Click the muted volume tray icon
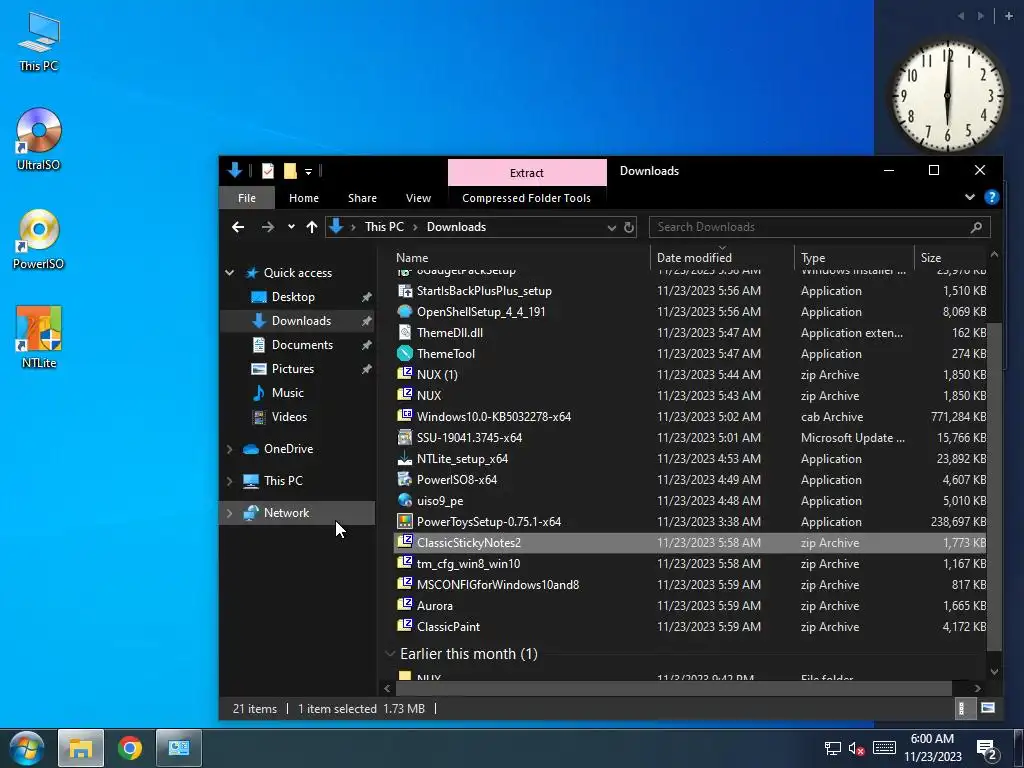Screen dimensions: 1024x768 click(857, 748)
